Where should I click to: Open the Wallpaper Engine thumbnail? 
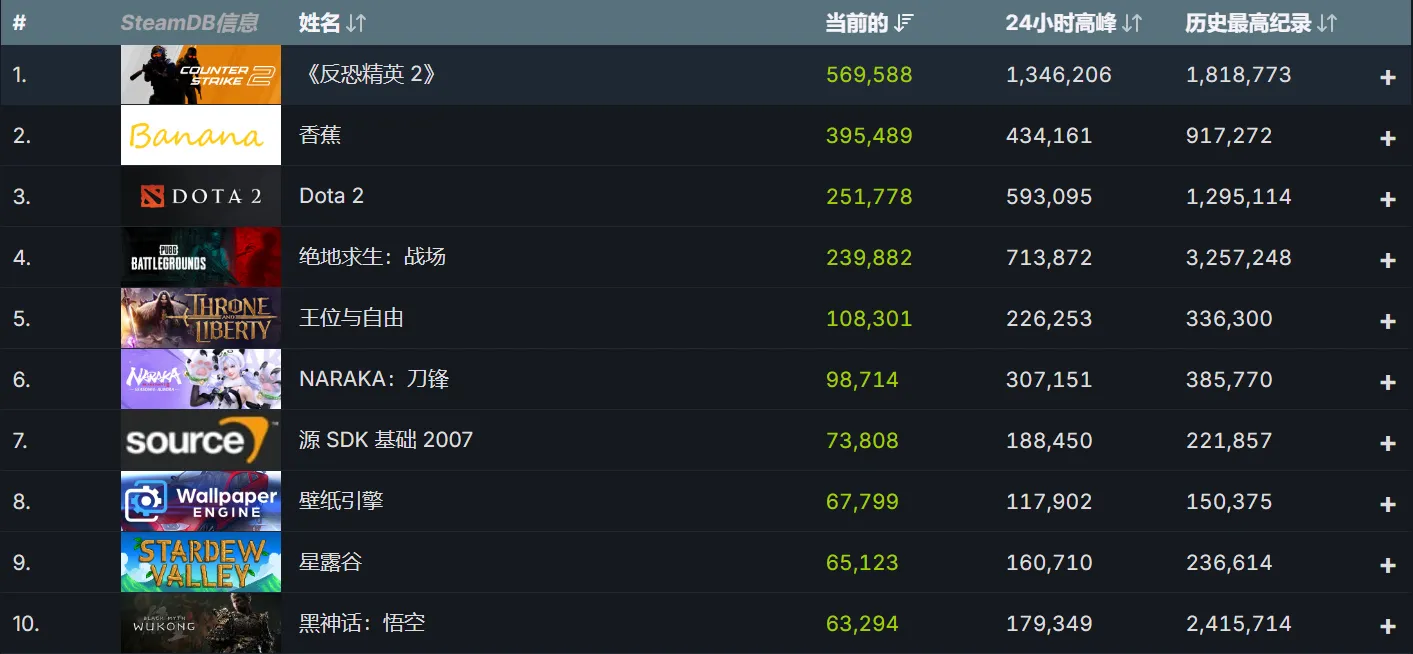[x=201, y=502]
